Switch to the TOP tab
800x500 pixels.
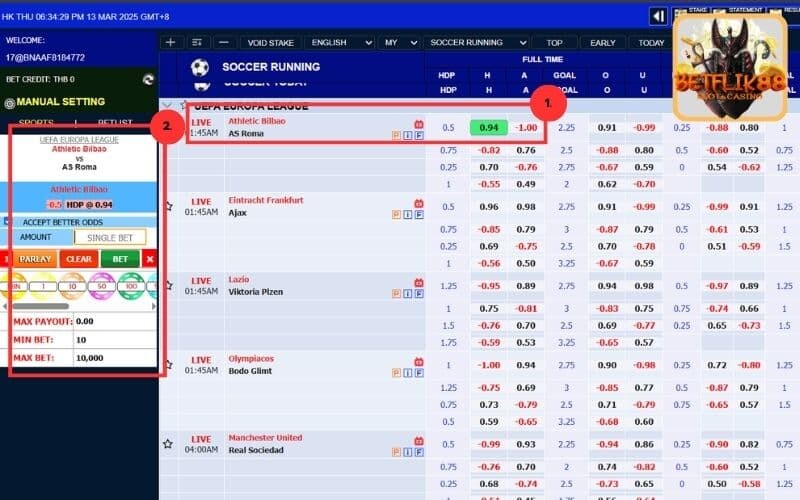(555, 43)
